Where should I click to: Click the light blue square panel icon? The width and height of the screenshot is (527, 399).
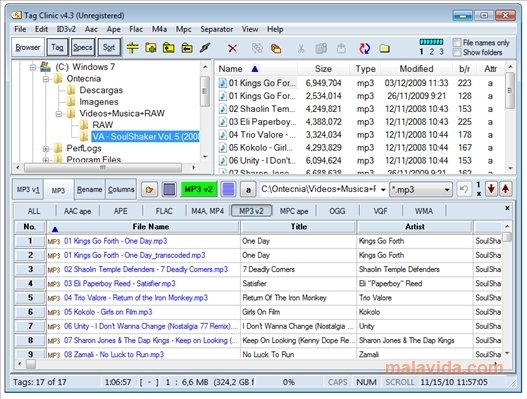[228, 190]
